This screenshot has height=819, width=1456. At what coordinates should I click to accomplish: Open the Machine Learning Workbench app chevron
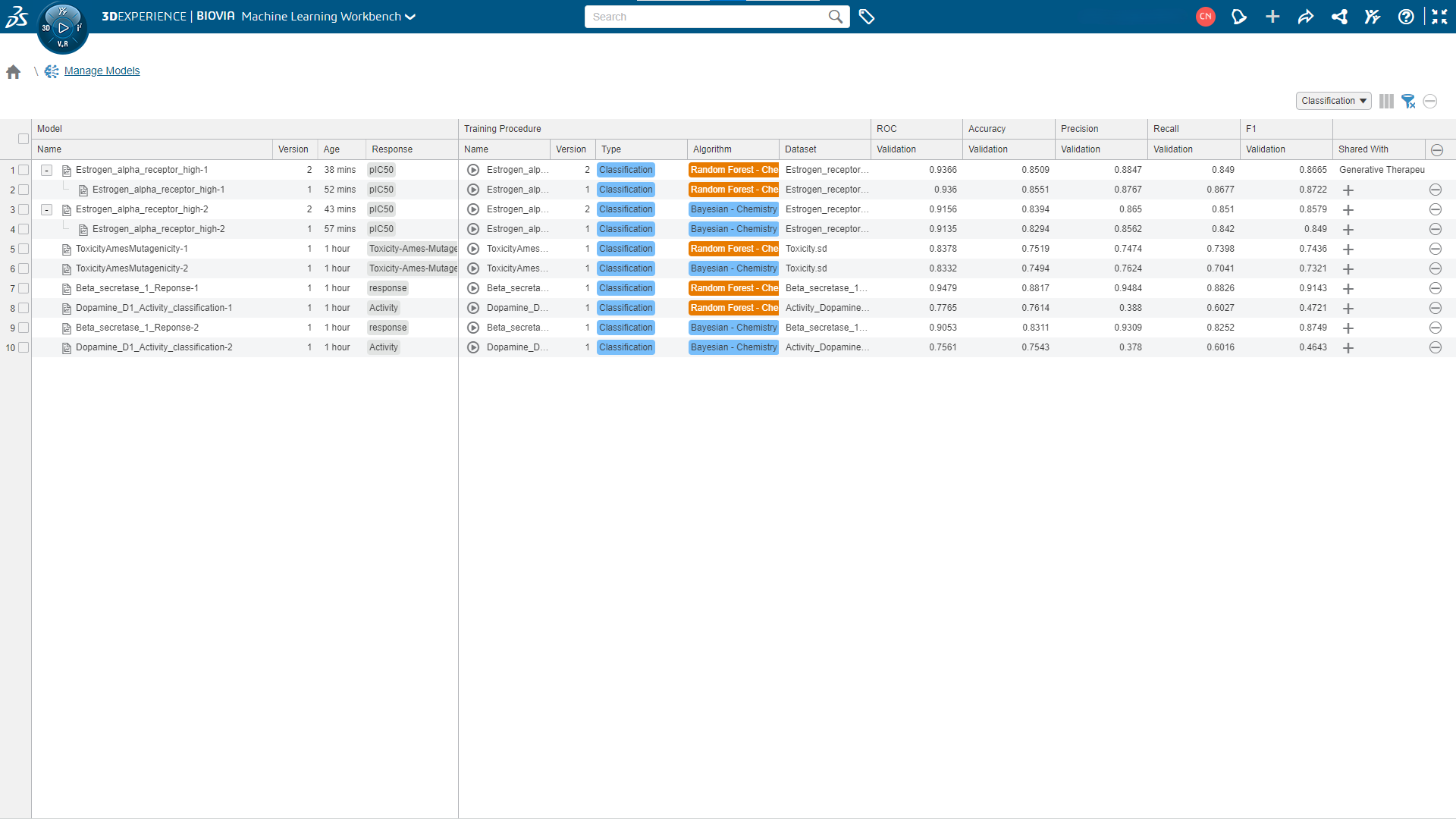tap(410, 16)
